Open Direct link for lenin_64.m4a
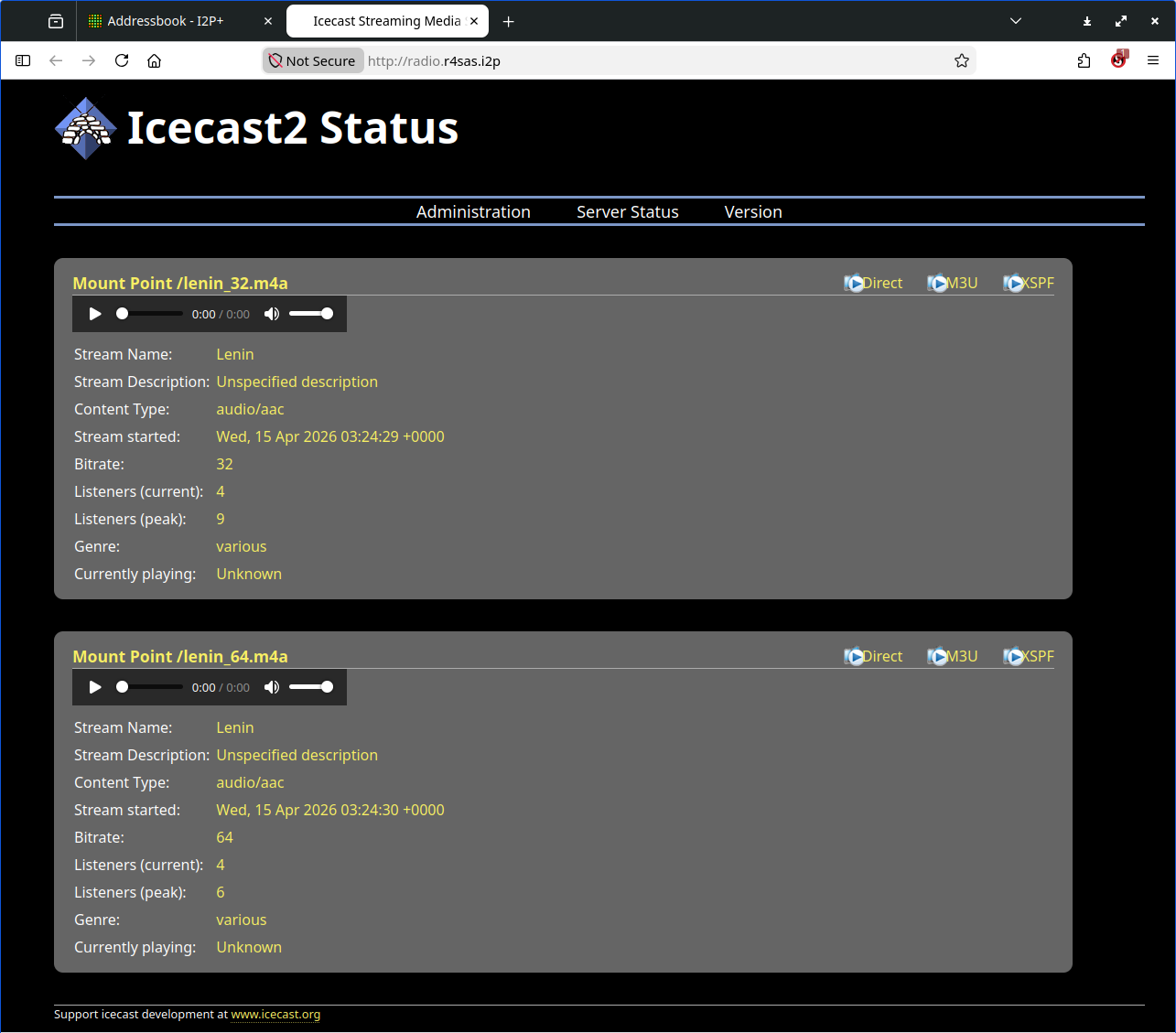This screenshot has height=1033, width=1176. (873, 657)
